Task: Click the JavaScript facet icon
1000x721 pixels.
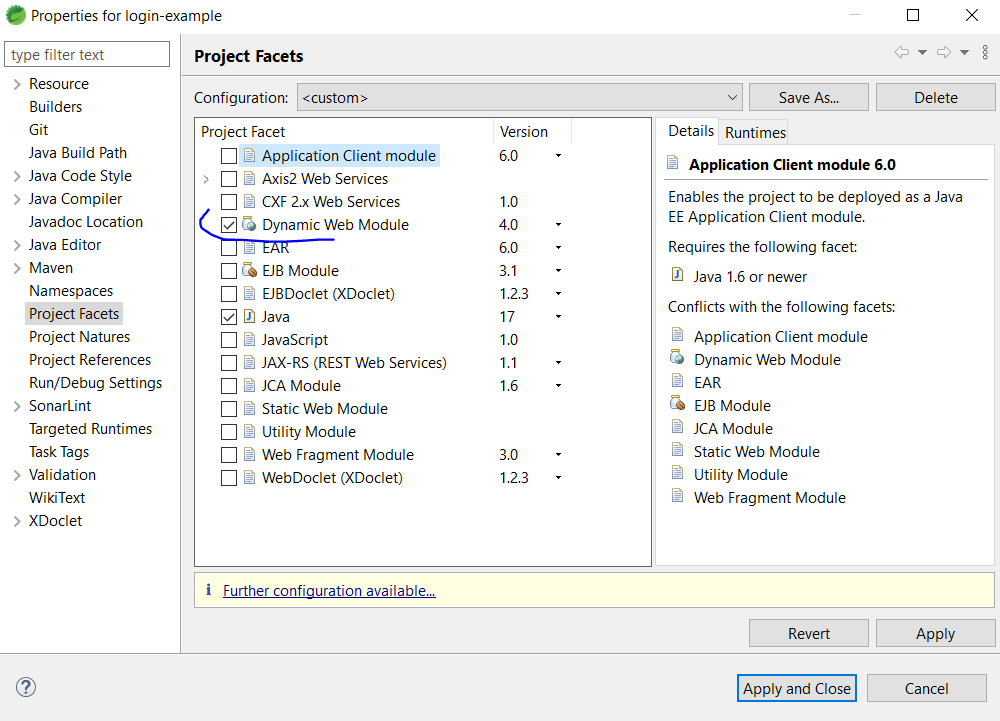Action: coord(249,339)
